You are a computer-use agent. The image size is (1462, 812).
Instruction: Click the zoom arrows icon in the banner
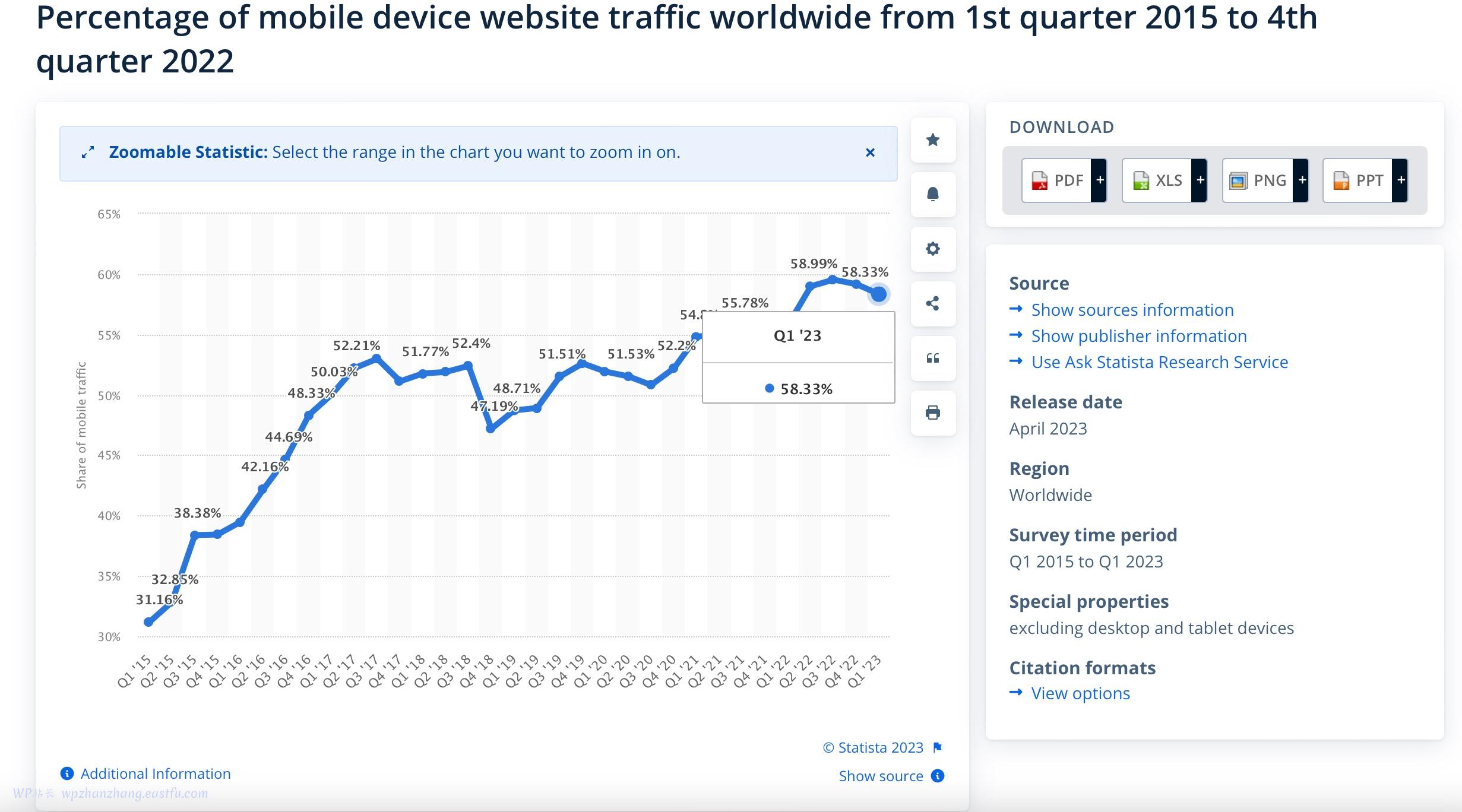[x=87, y=153]
